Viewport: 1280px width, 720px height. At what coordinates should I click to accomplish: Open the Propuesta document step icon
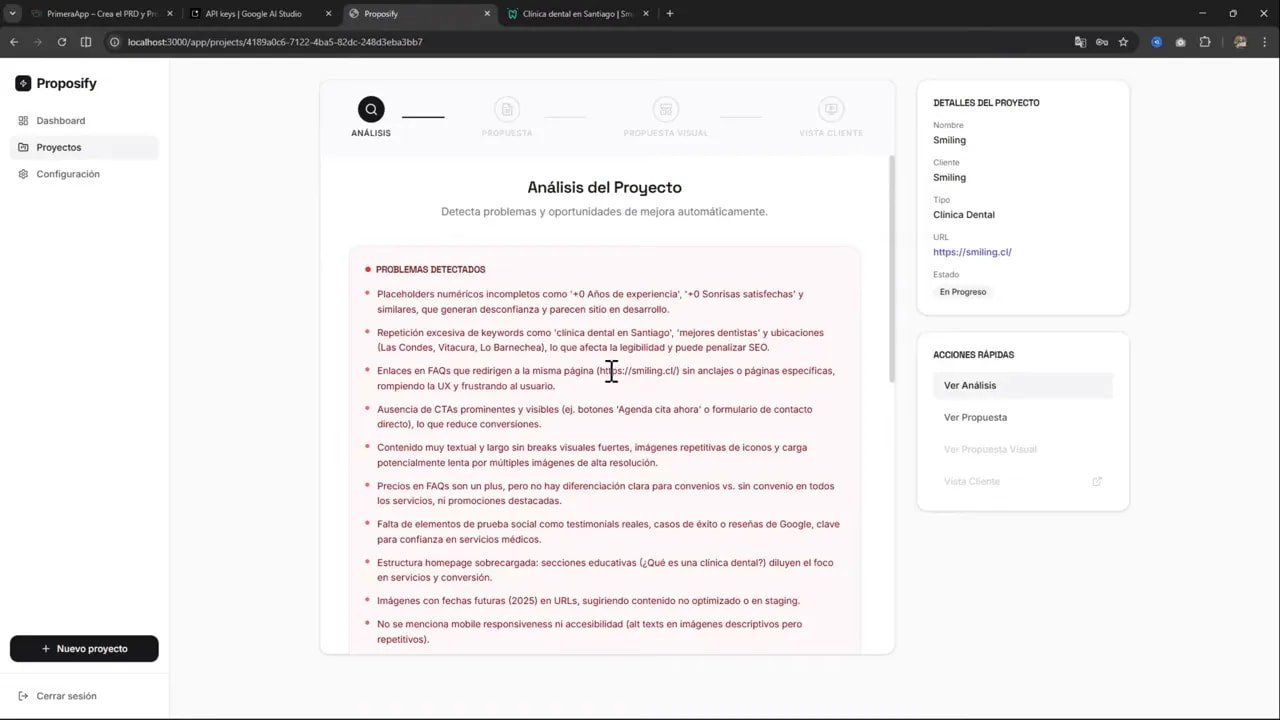(507, 109)
